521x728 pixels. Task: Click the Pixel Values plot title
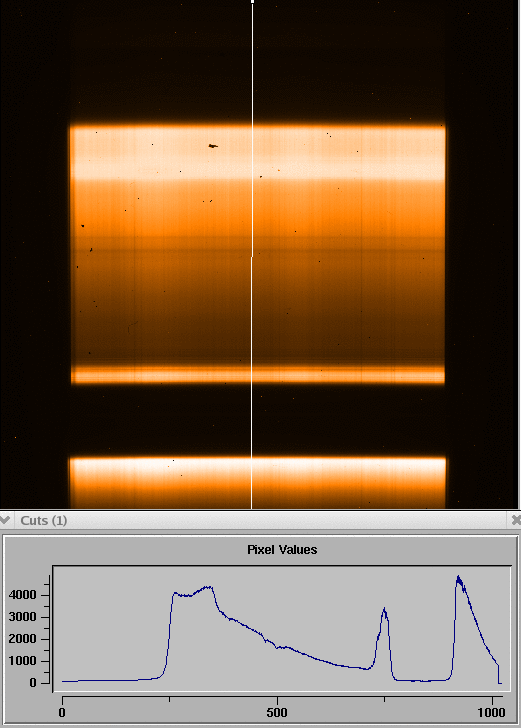282,550
